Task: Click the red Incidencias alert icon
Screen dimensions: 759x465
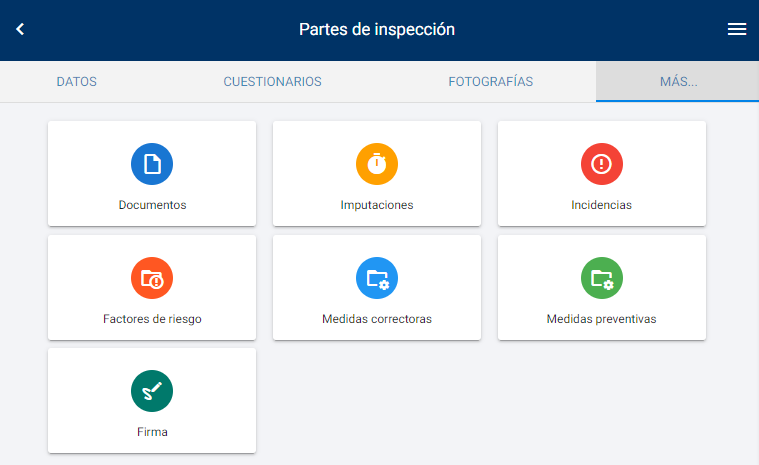Action: coord(602,164)
